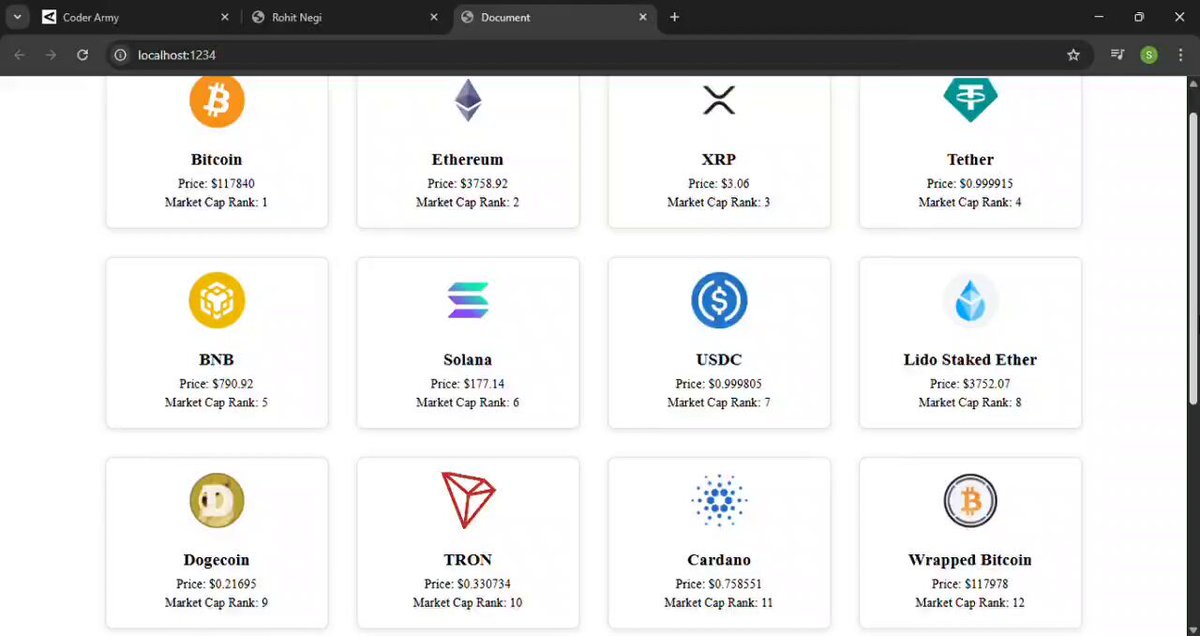The width and height of the screenshot is (1200, 636).
Task: Switch to the Rohit Negi tab
Action: 346,17
